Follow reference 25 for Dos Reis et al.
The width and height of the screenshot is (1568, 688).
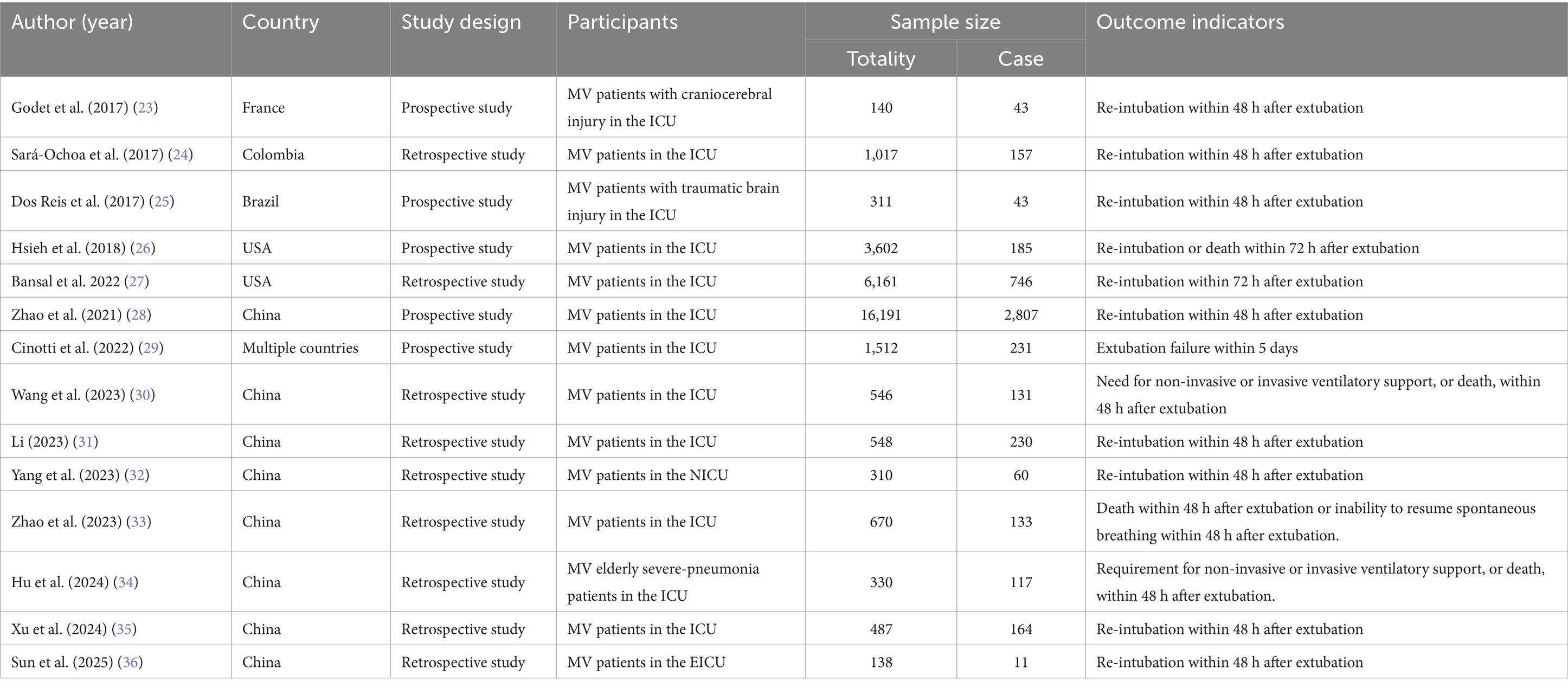point(162,202)
